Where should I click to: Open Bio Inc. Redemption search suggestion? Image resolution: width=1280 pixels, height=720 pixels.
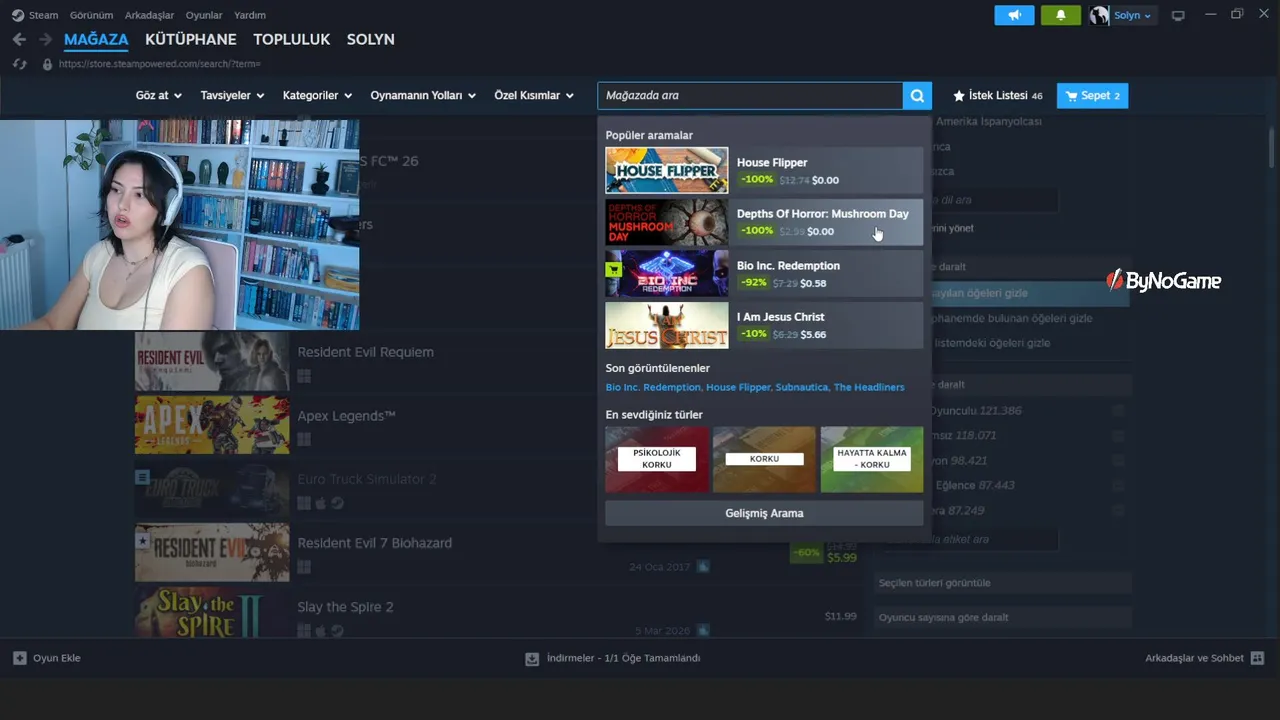pyautogui.click(x=764, y=274)
